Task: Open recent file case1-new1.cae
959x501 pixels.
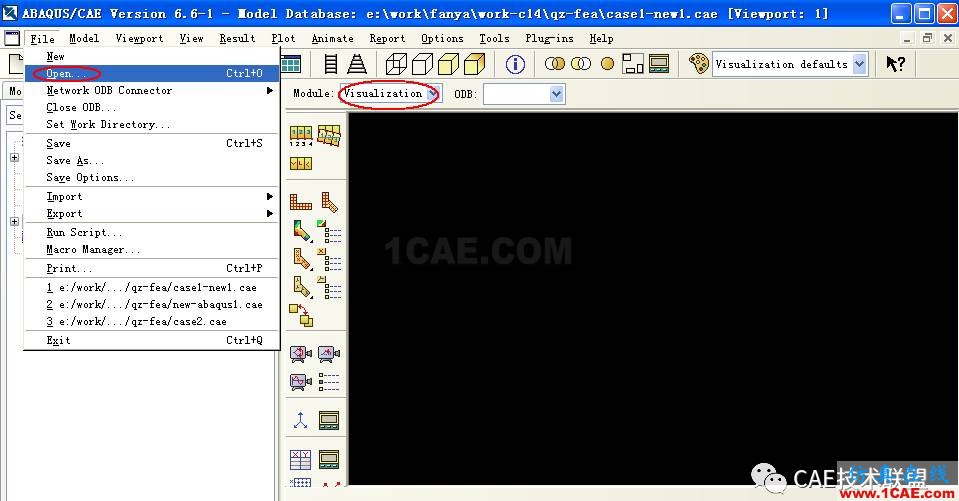Action: click(152, 288)
